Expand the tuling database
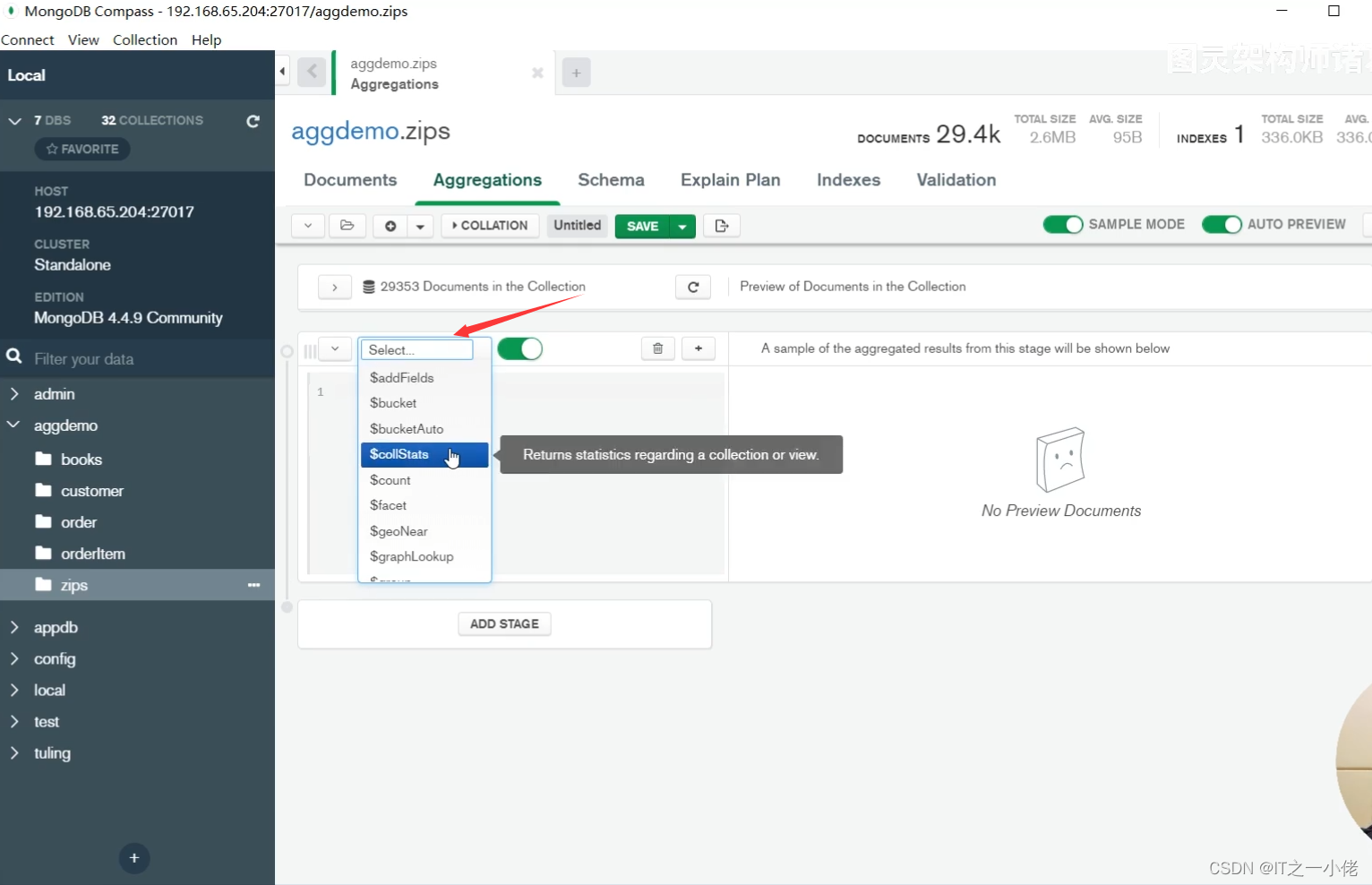This screenshot has height=885, width=1372. coord(14,752)
